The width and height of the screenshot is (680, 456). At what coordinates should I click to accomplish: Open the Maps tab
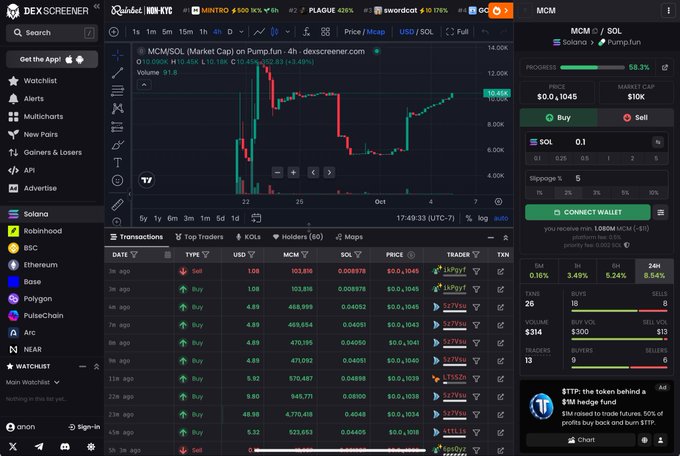349,237
